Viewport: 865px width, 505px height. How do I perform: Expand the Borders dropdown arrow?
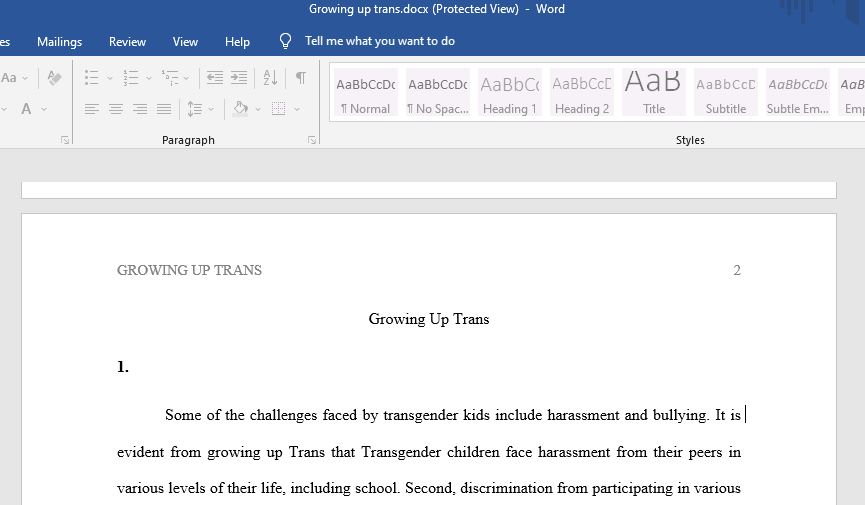click(297, 109)
